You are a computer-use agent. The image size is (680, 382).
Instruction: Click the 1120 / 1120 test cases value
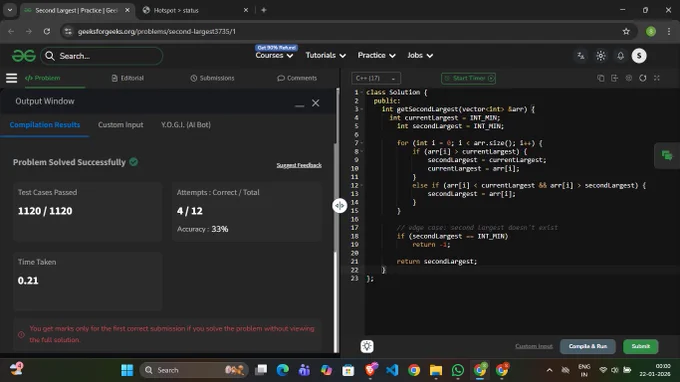(x=45, y=211)
